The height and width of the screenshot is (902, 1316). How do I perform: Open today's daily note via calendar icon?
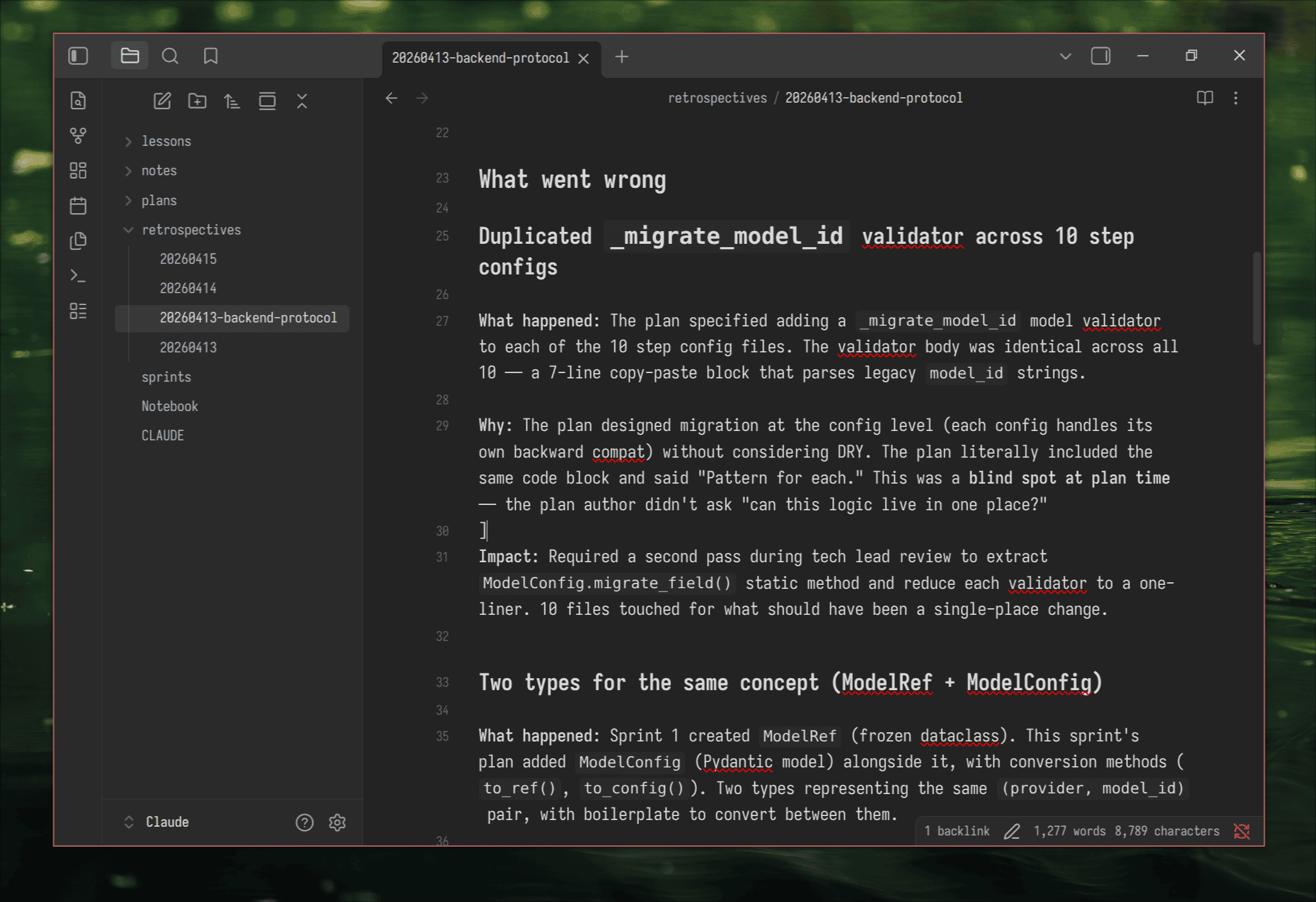pos(78,205)
